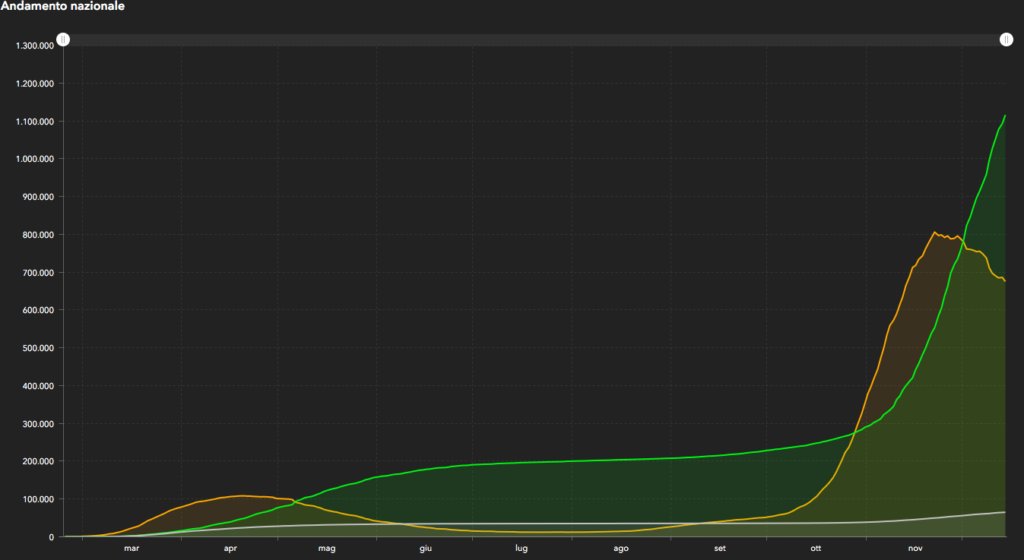Click the right end of the white line
This screenshot has height=560, width=1024.
pyautogui.click(x=1004, y=512)
